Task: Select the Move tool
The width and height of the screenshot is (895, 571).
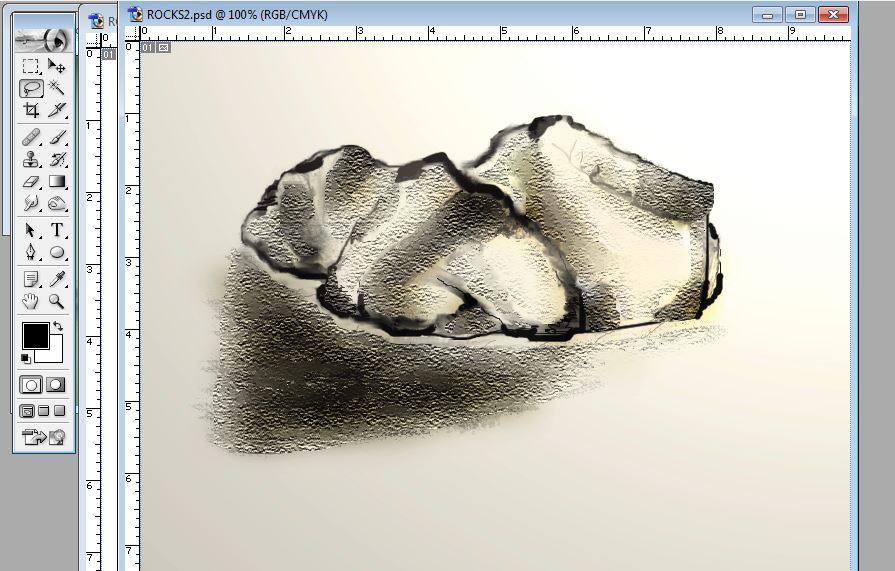Action: click(57, 67)
